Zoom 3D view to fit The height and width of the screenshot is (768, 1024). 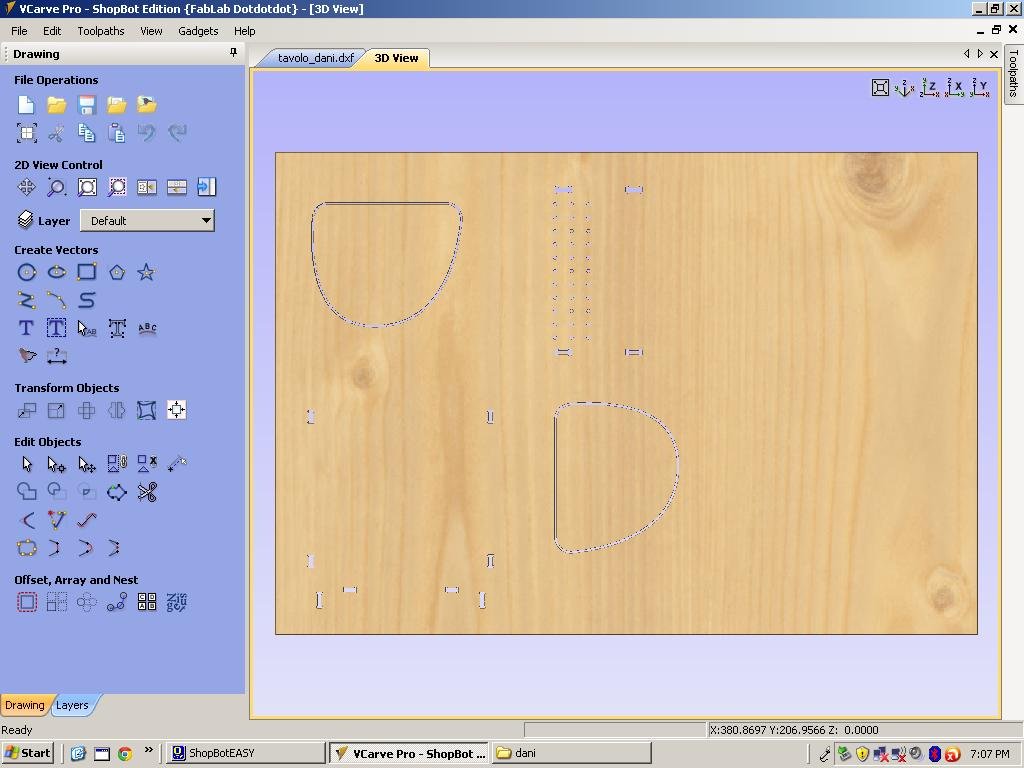[x=880, y=88]
